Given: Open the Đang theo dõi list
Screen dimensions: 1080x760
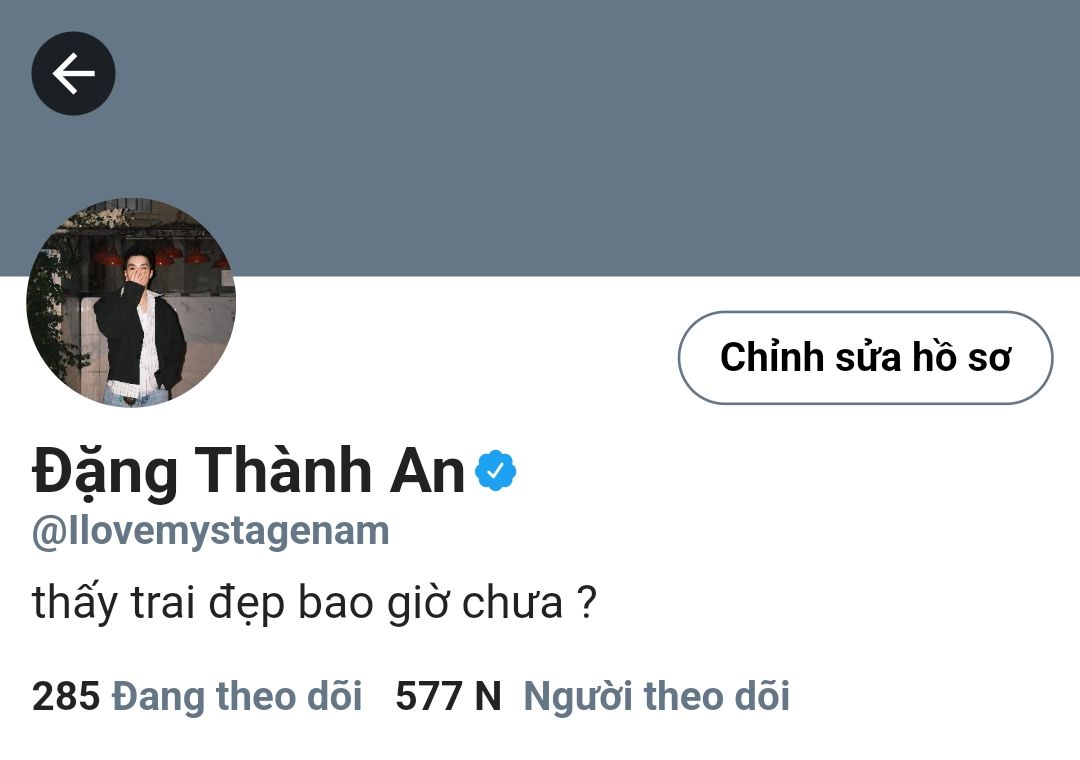Looking at the screenshot, I should point(237,695).
